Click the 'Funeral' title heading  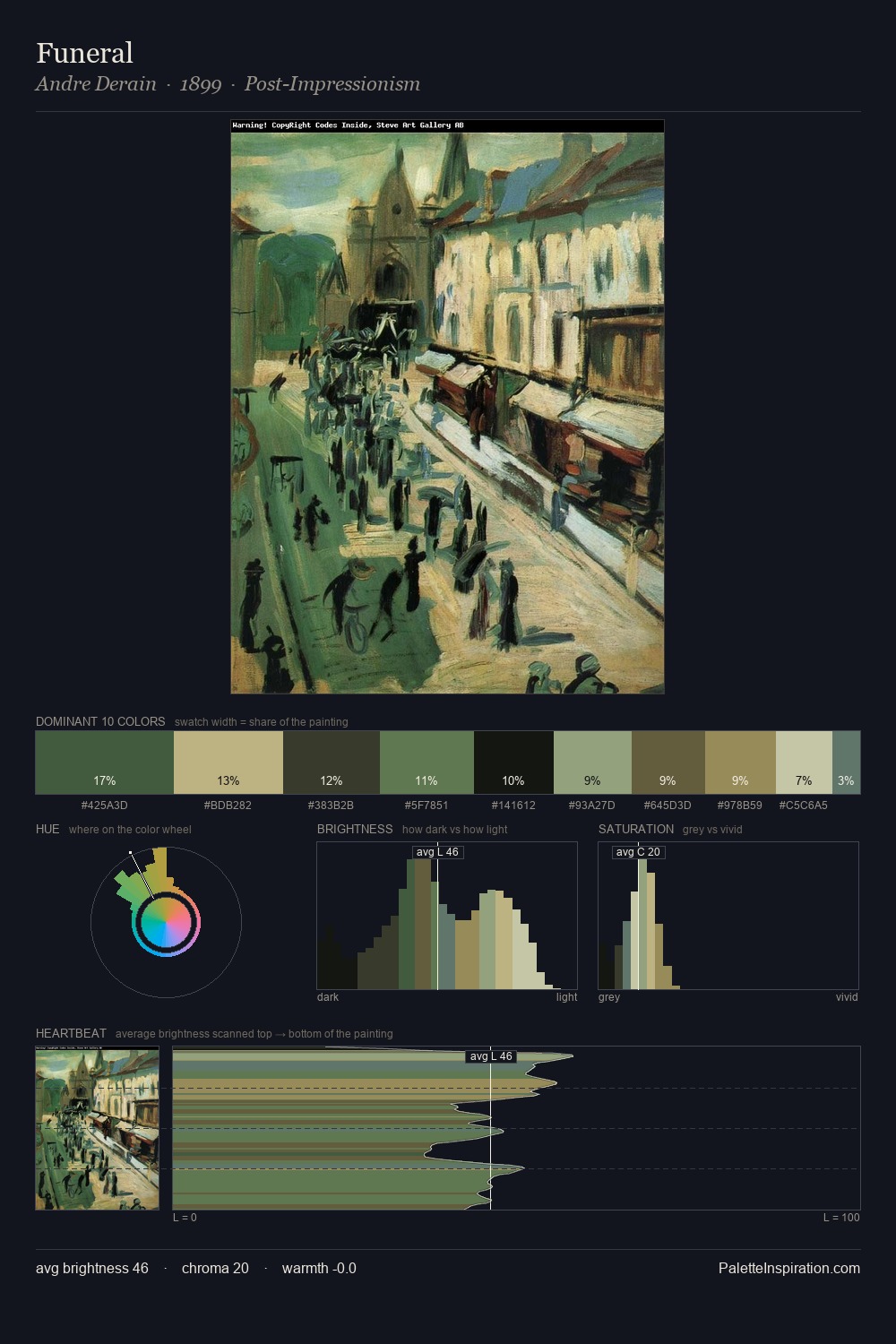pos(84,53)
